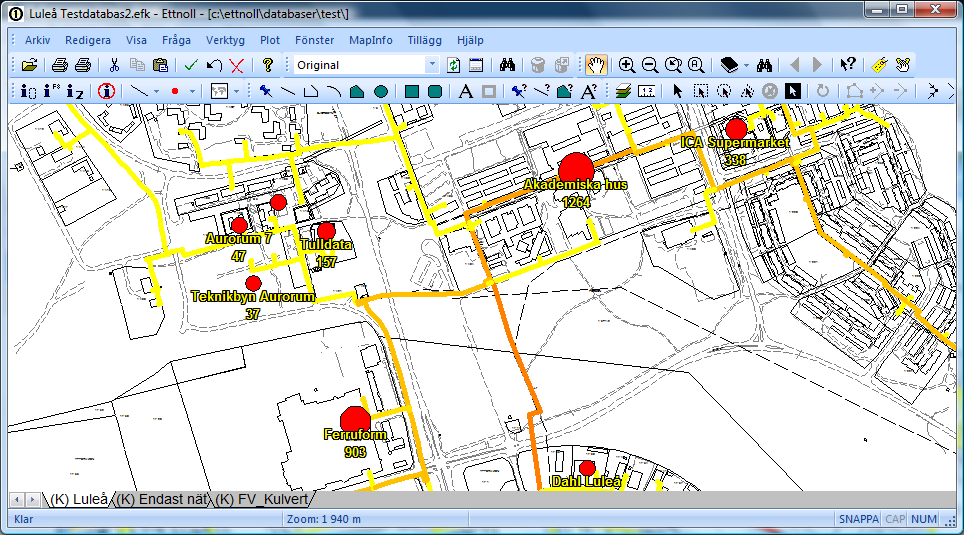This screenshot has height=535, width=965.
Task: Click the first printer icon
Action: 60,65
